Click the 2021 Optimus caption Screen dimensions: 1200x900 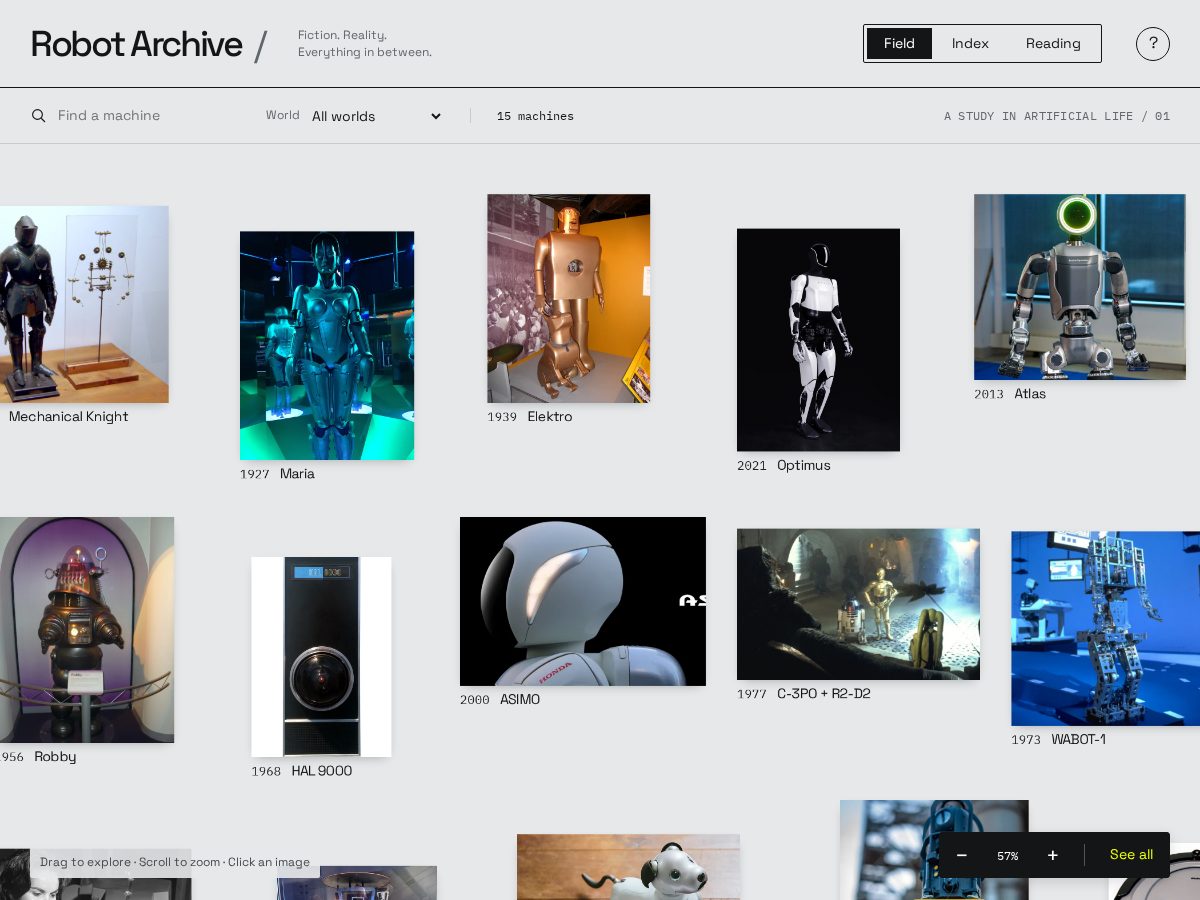784,466
